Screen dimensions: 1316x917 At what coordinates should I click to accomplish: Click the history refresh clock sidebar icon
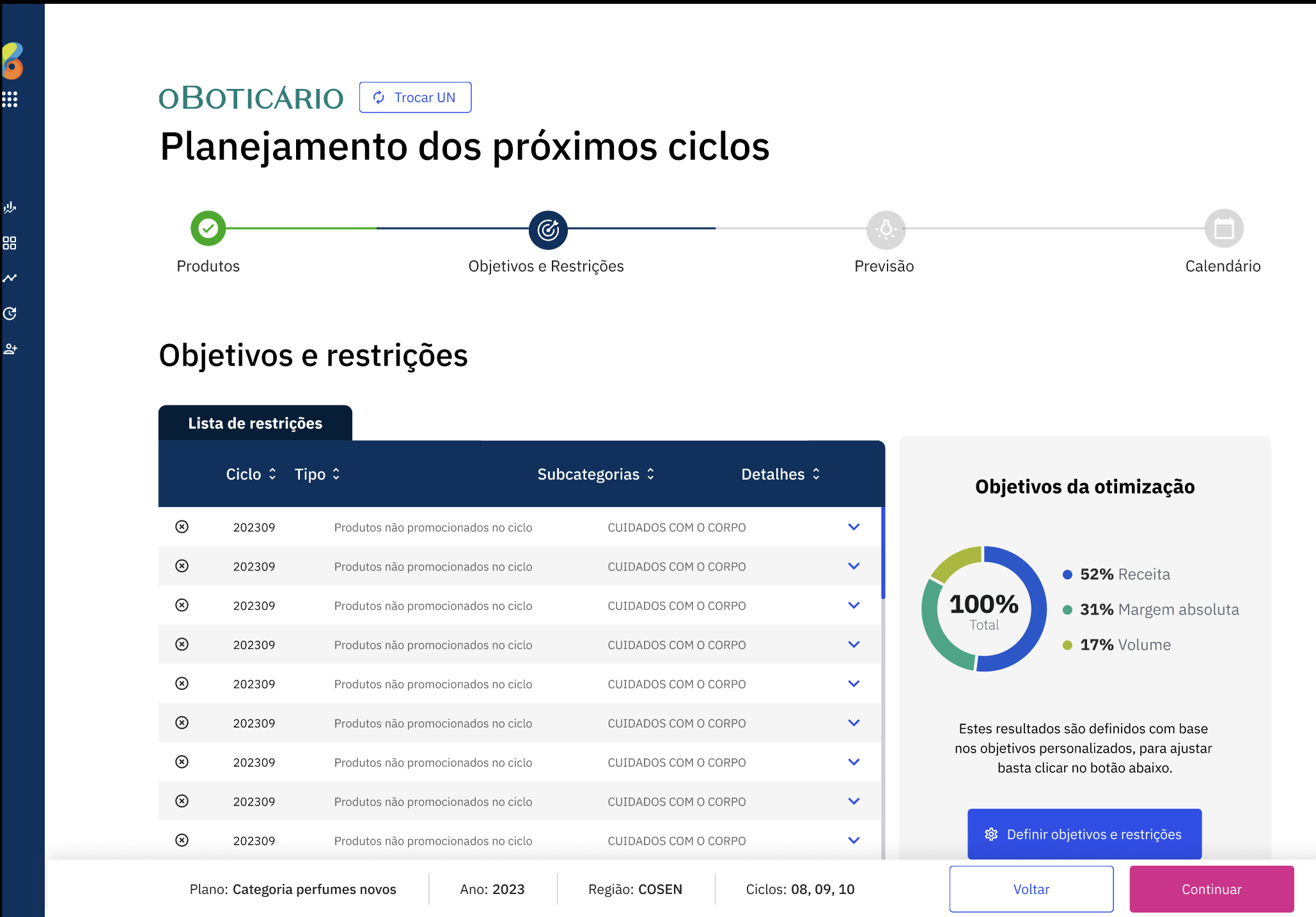coord(10,313)
